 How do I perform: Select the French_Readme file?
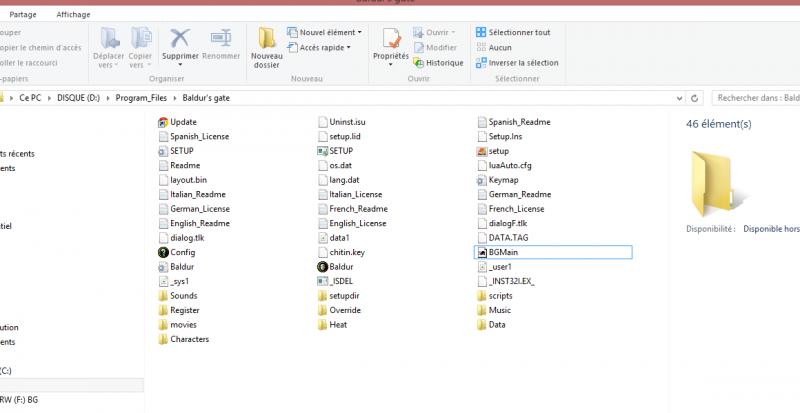pyautogui.click(x=353, y=209)
